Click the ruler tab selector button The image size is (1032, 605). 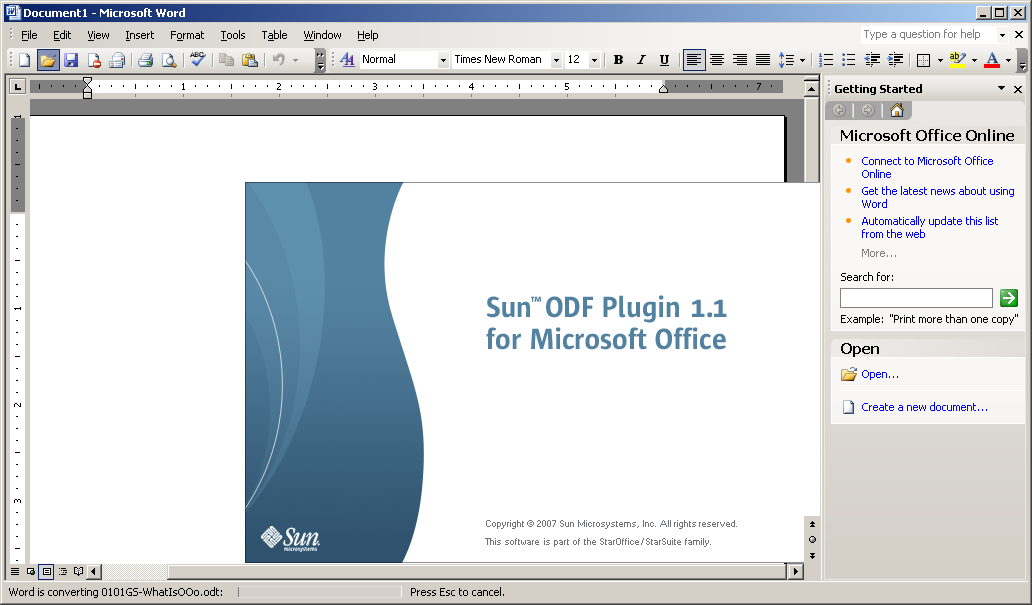click(17, 86)
